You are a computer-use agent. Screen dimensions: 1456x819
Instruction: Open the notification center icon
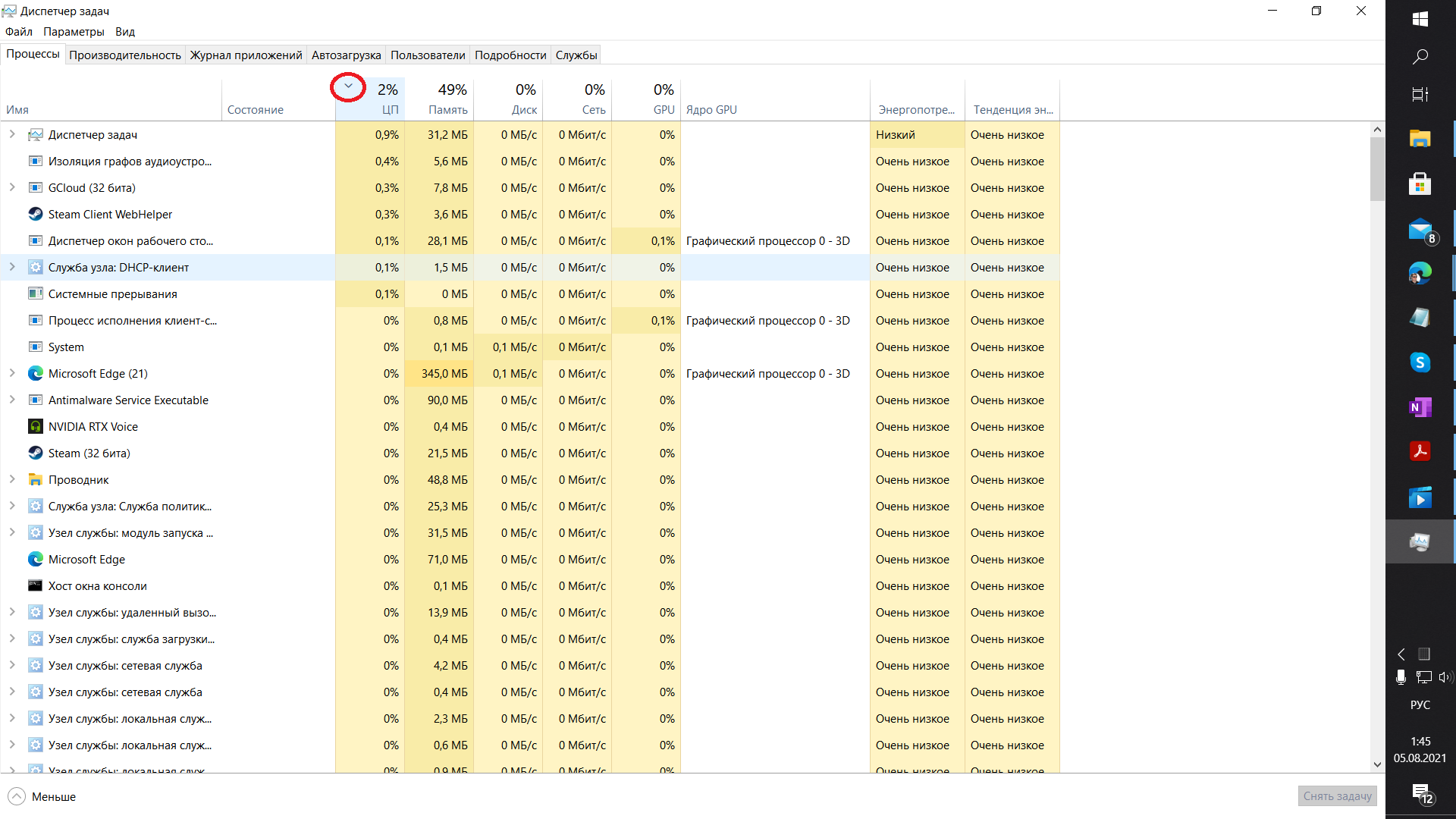1421,793
